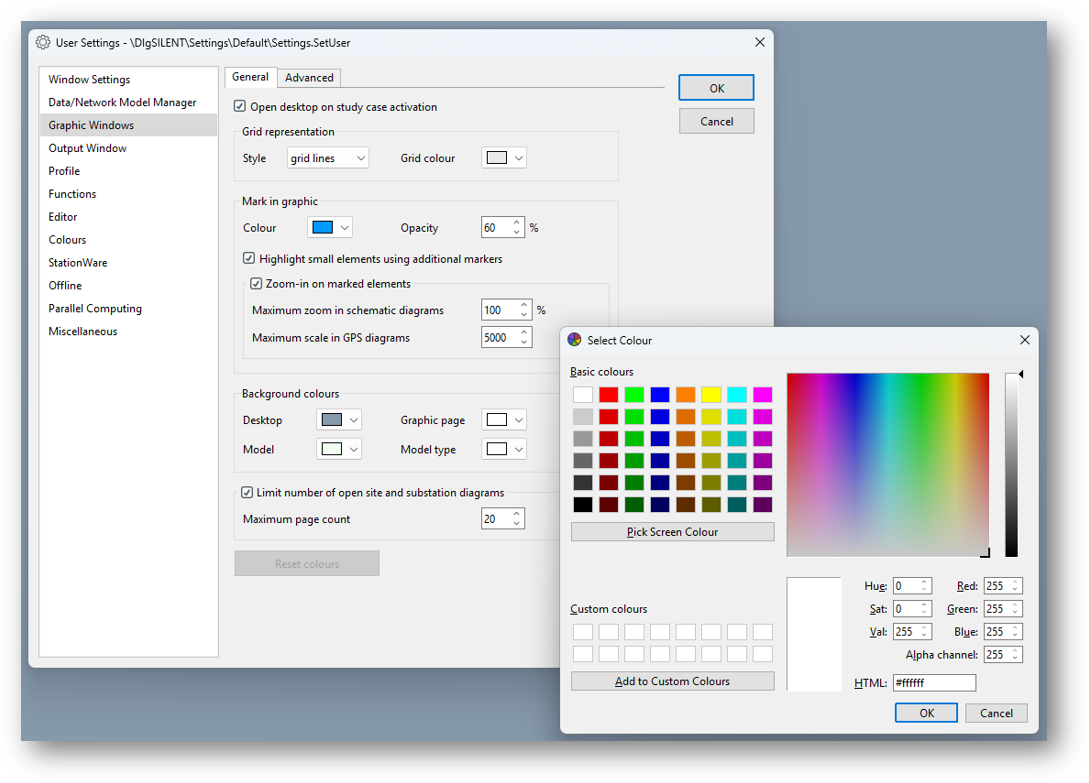Click the User Settings gear icon
Screen dimensions: 1089x783
coord(43,43)
